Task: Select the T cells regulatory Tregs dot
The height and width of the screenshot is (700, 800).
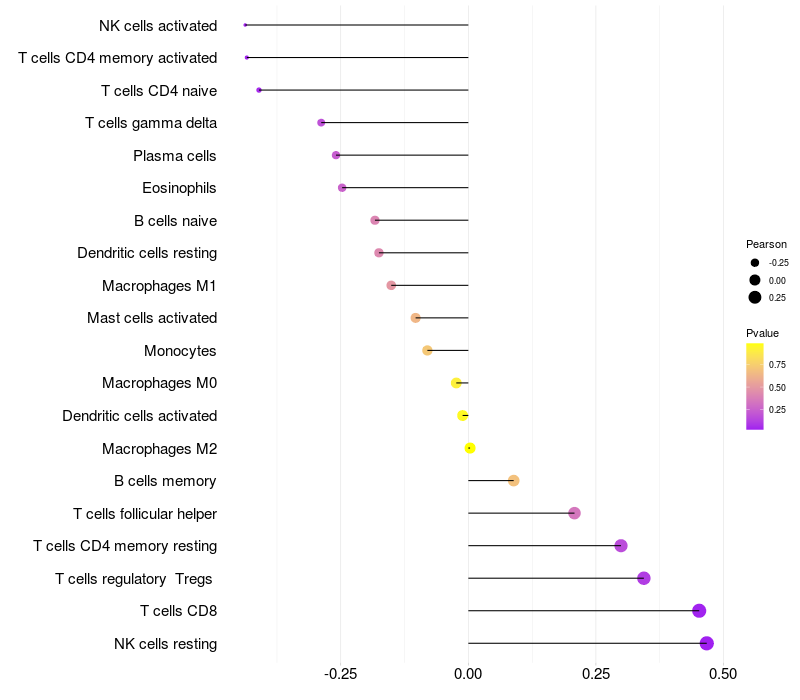Action: 644,578
